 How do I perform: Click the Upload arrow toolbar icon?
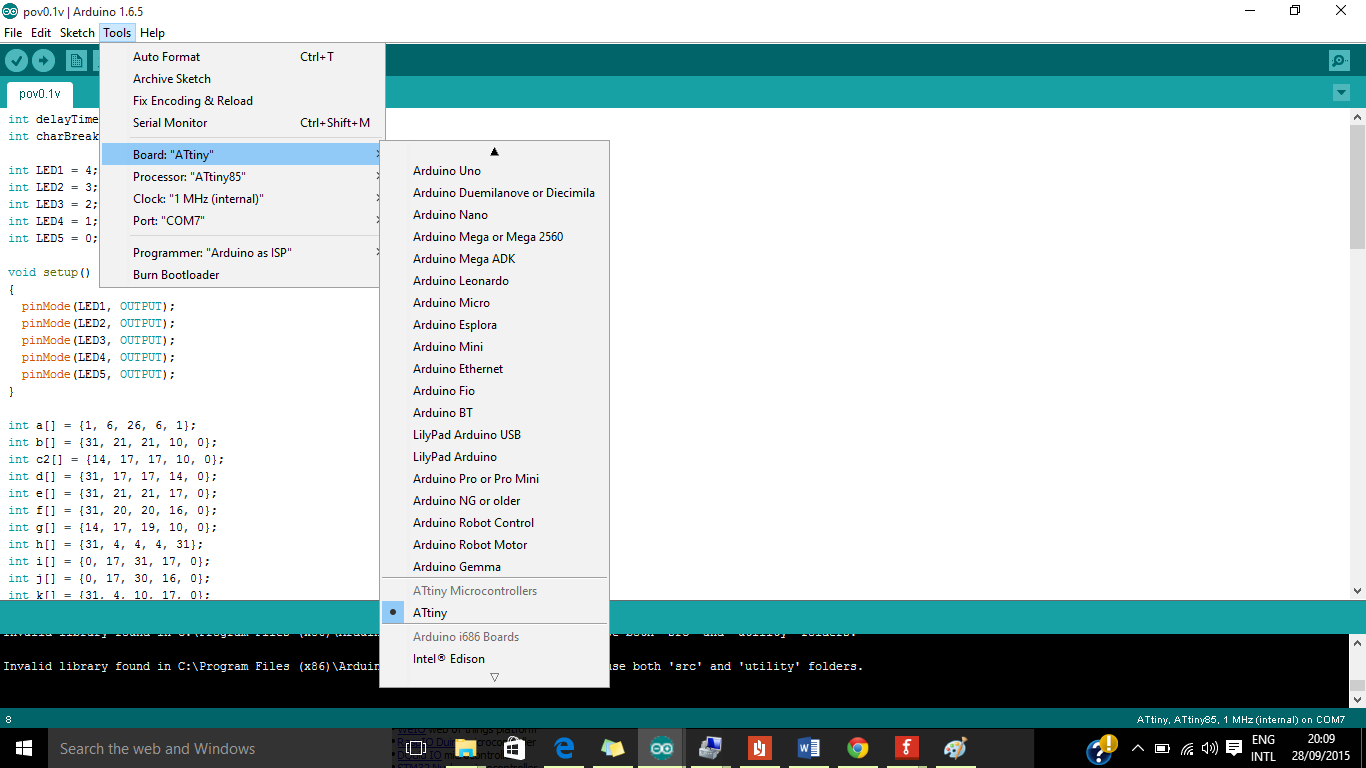click(x=43, y=60)
